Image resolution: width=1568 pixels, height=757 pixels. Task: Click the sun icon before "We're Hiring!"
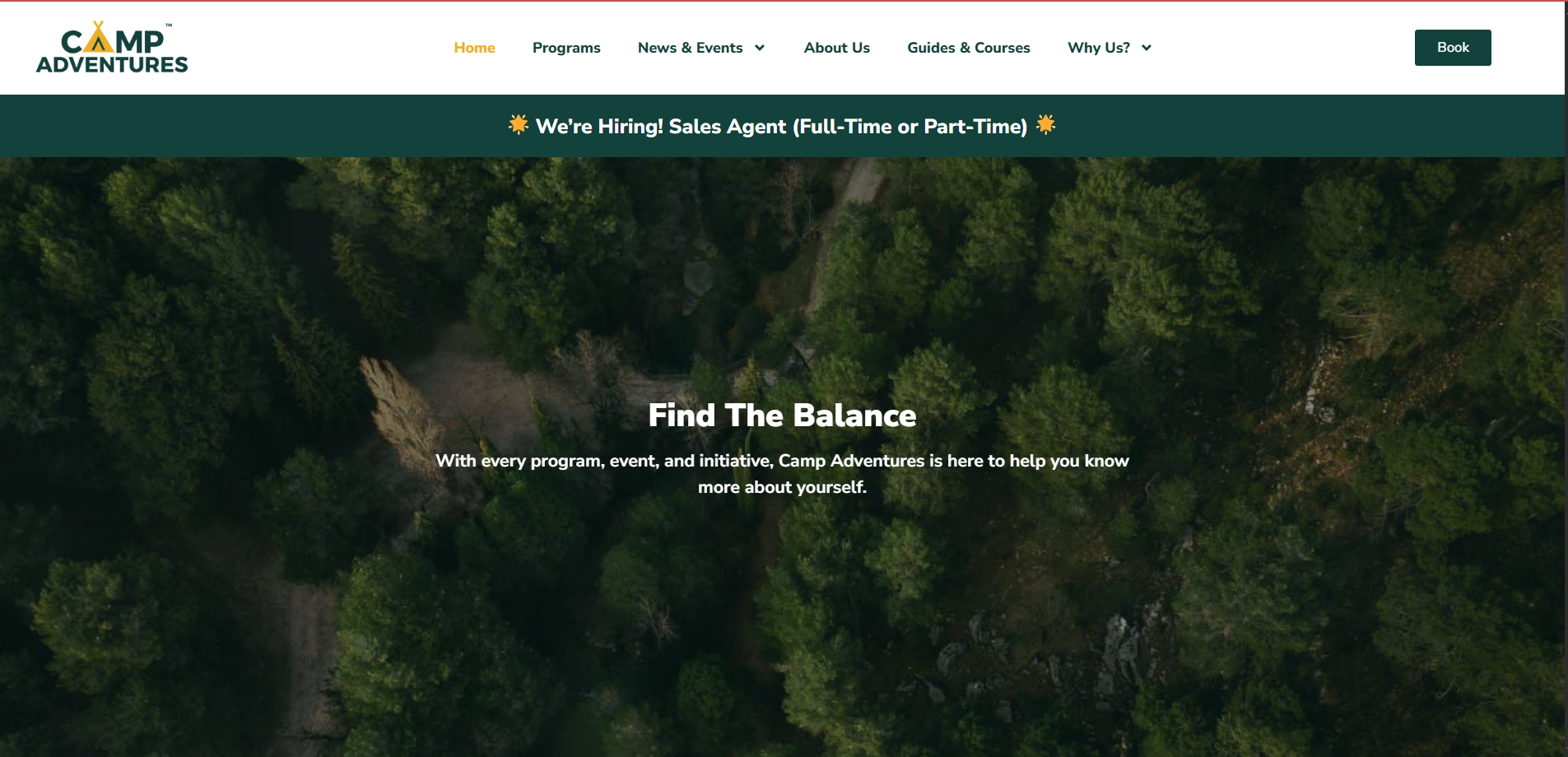coord(518,124)
